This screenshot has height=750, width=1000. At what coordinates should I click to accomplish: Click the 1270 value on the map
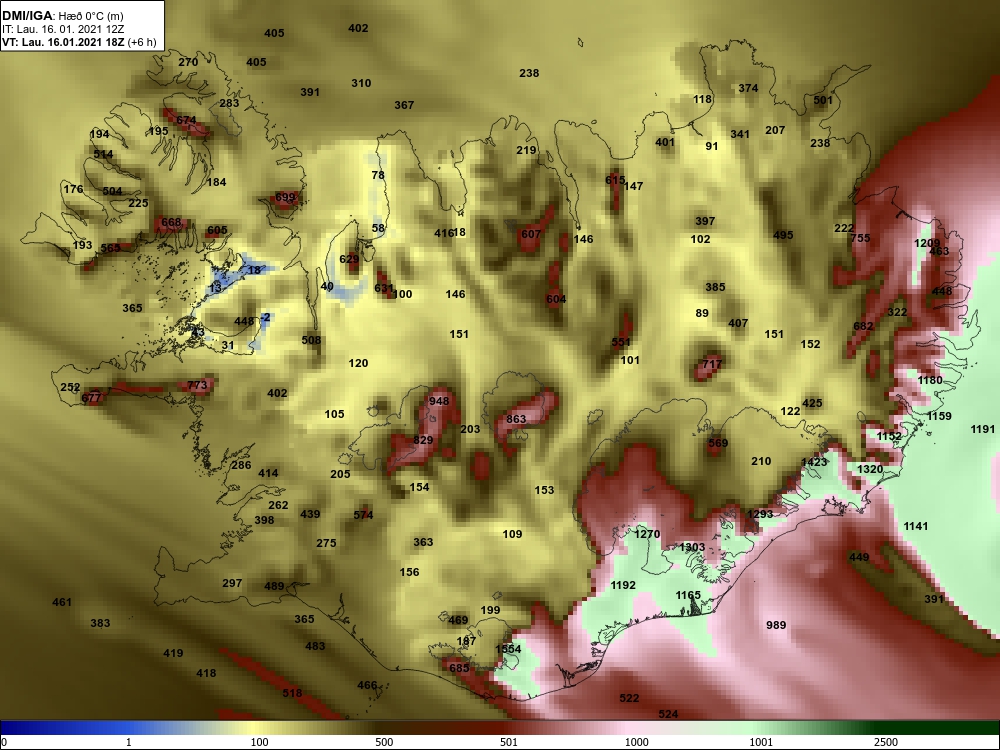(647, 534)
